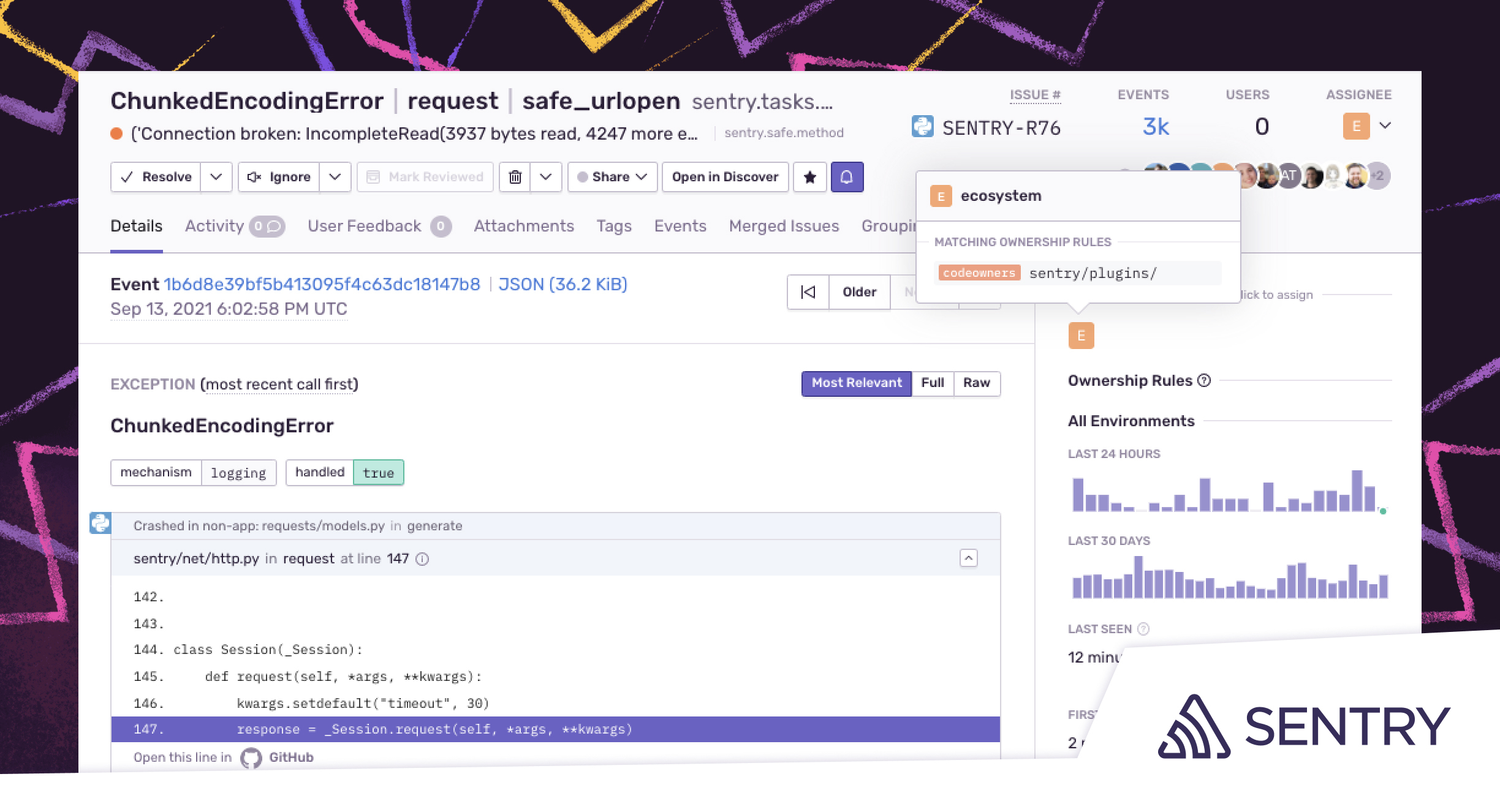Collapse the sentry/net/http.py frame chevron
Screen dimensions: 1500x812
tap(968, 558)
